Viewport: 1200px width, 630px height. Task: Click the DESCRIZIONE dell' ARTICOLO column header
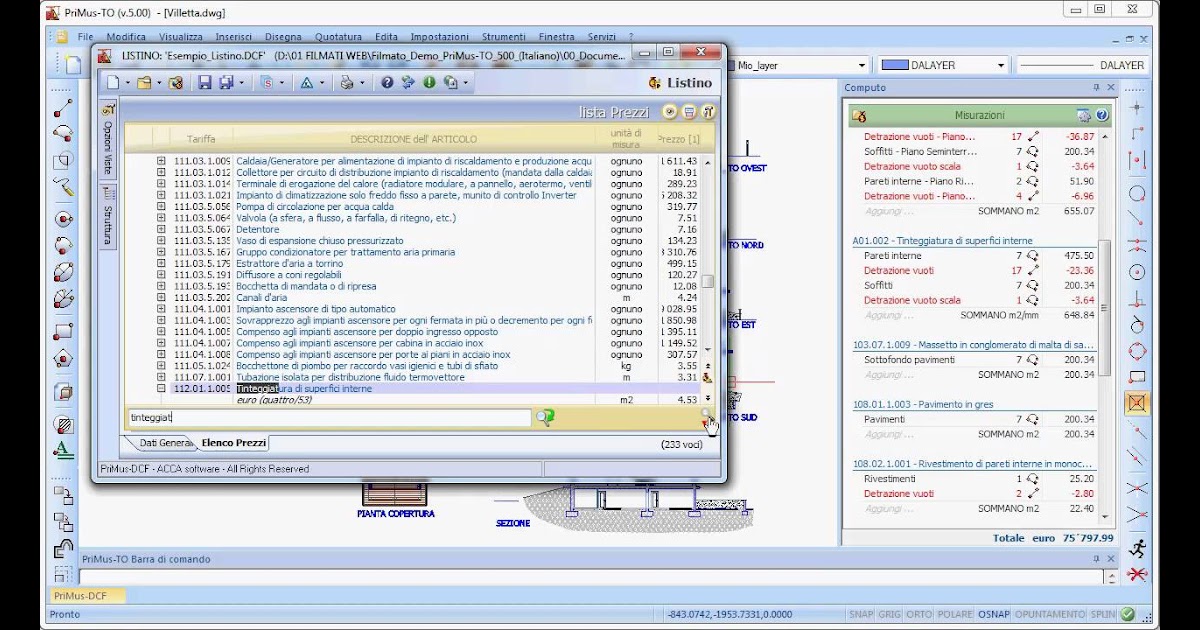click(413, 138)
